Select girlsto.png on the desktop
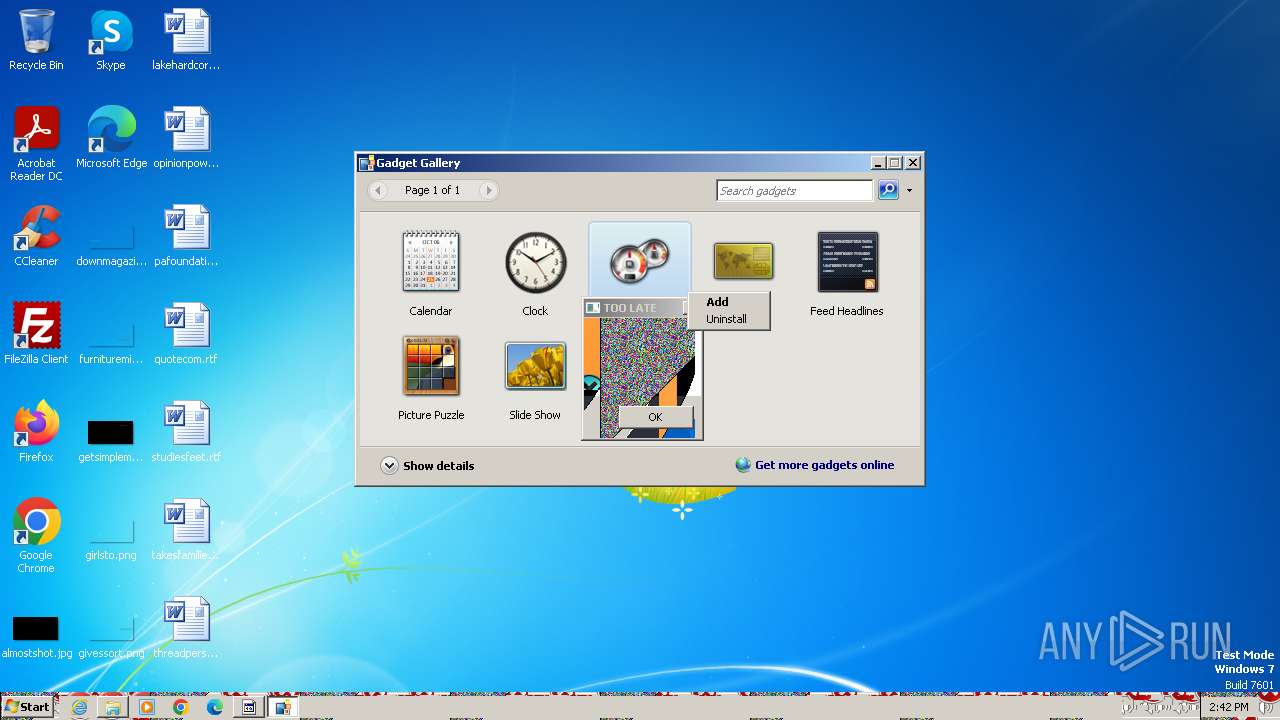The width and height of the screenshot is (1280, 720). (111, 530)
